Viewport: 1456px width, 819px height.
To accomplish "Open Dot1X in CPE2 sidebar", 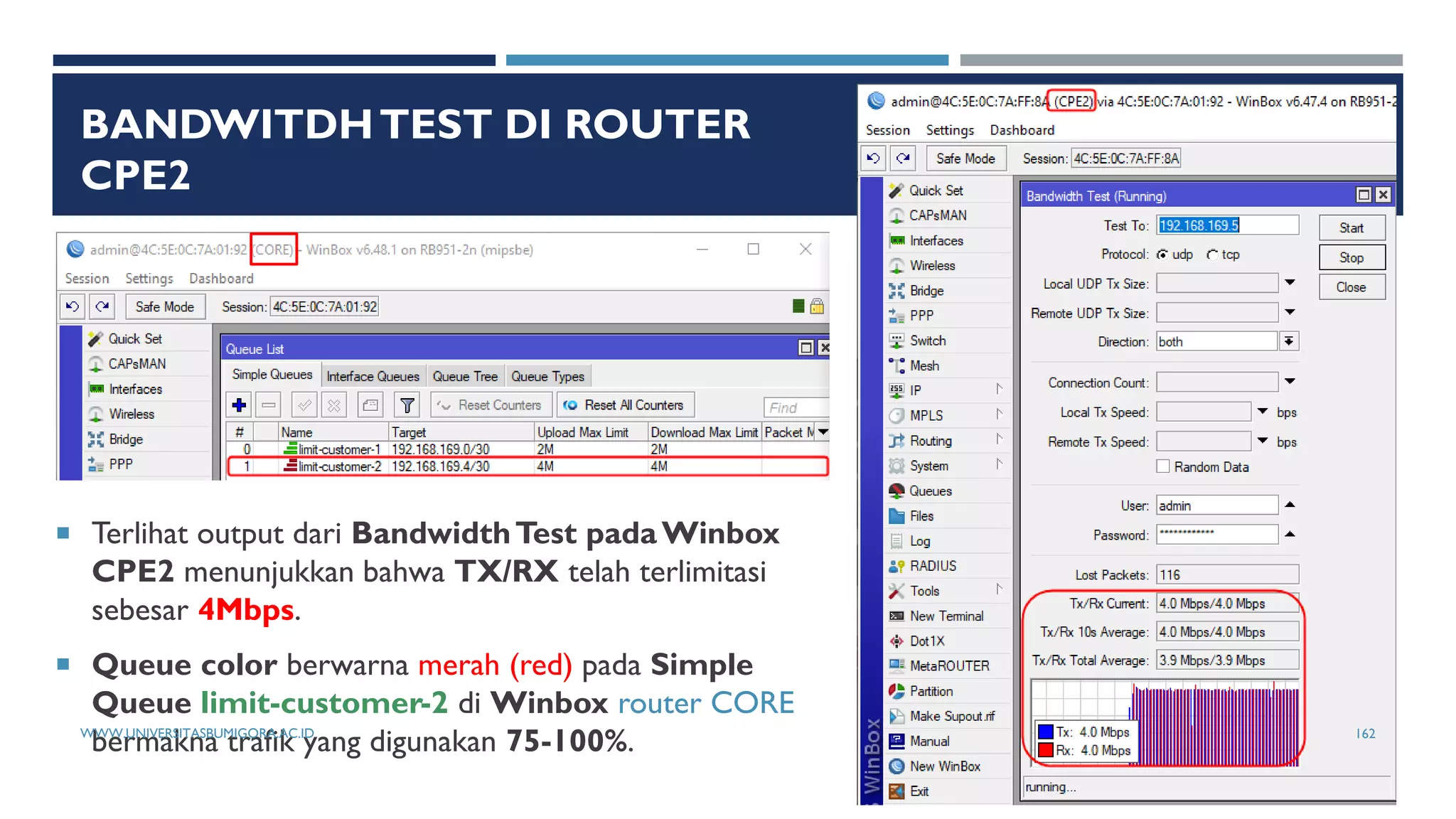I will [927, 641].
